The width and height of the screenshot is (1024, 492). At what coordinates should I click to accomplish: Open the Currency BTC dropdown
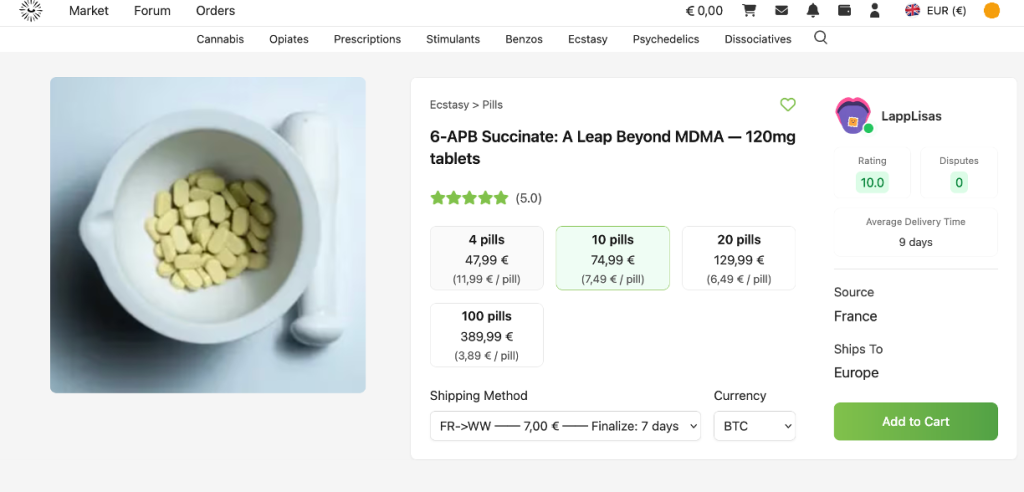[755, 426]
